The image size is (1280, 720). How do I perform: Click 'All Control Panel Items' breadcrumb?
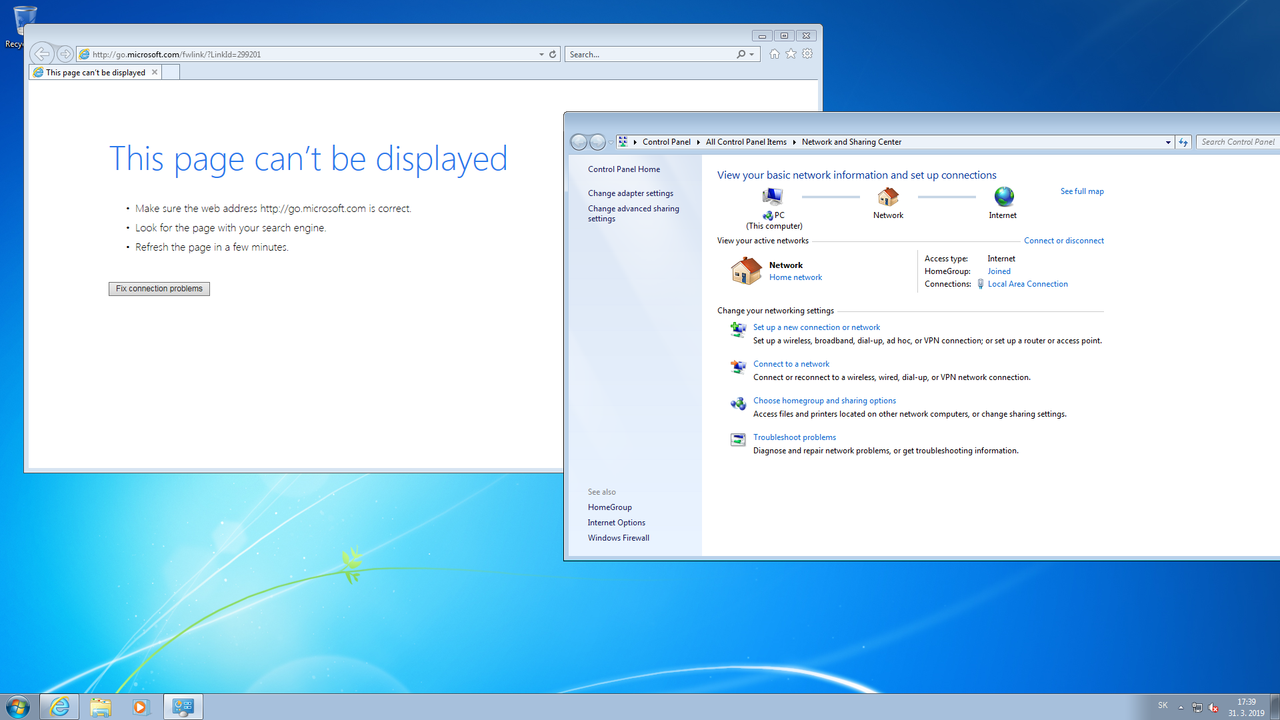[x=746, y=142]
